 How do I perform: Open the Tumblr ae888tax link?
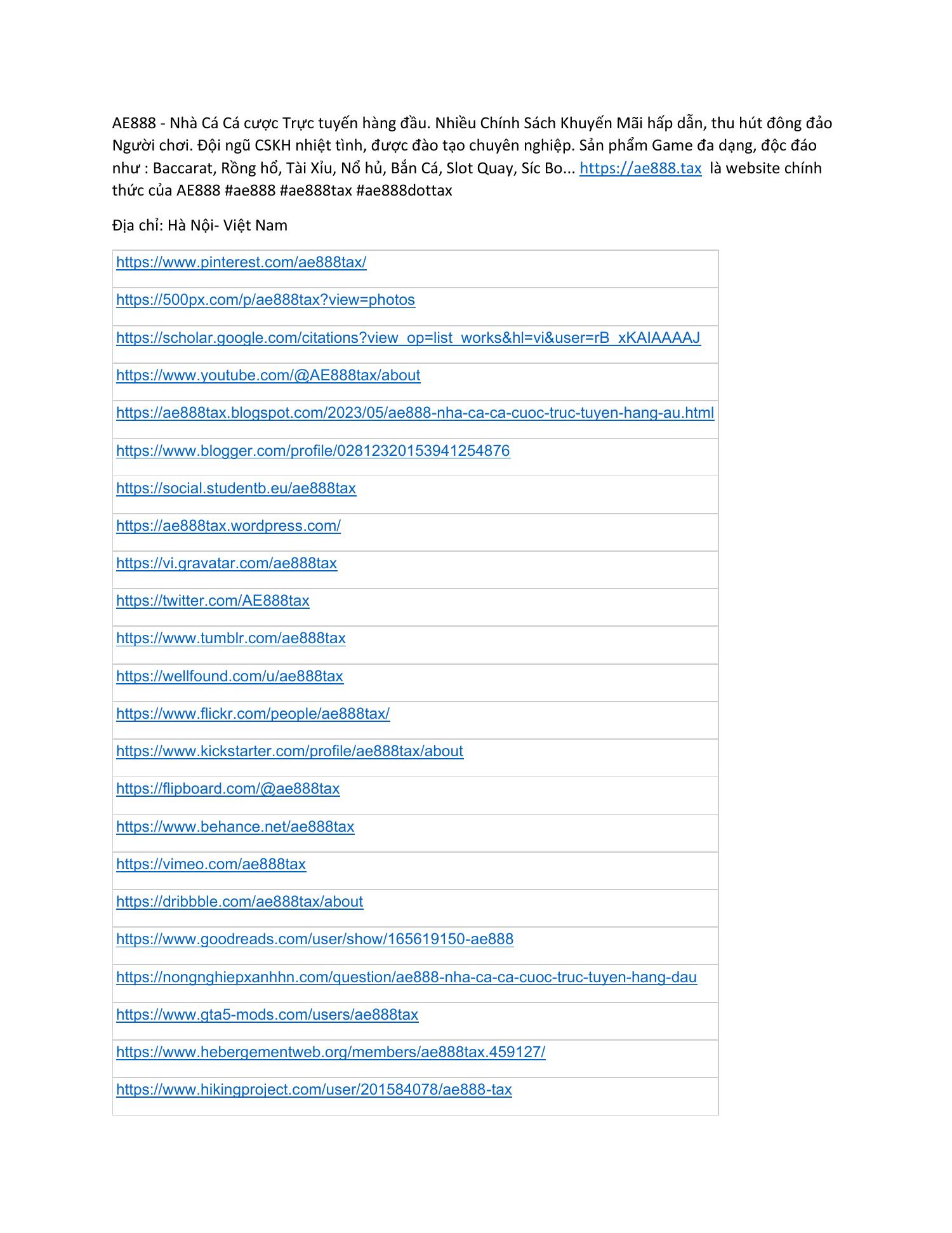pyautogui.click(x=231, y=638)
